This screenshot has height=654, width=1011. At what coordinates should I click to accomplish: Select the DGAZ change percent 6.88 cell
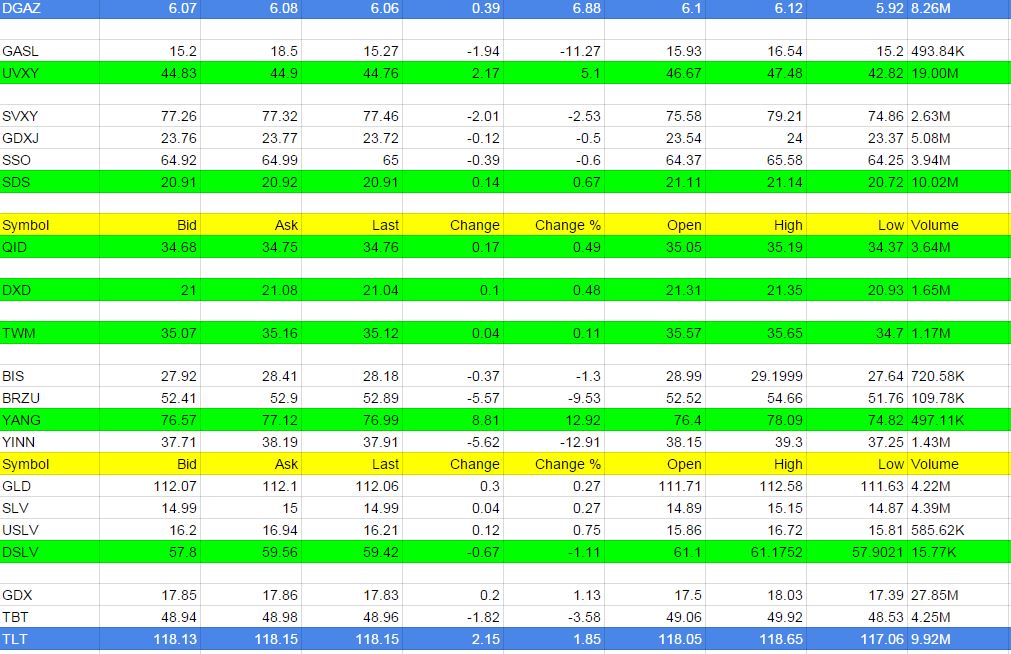pos(554,8)
